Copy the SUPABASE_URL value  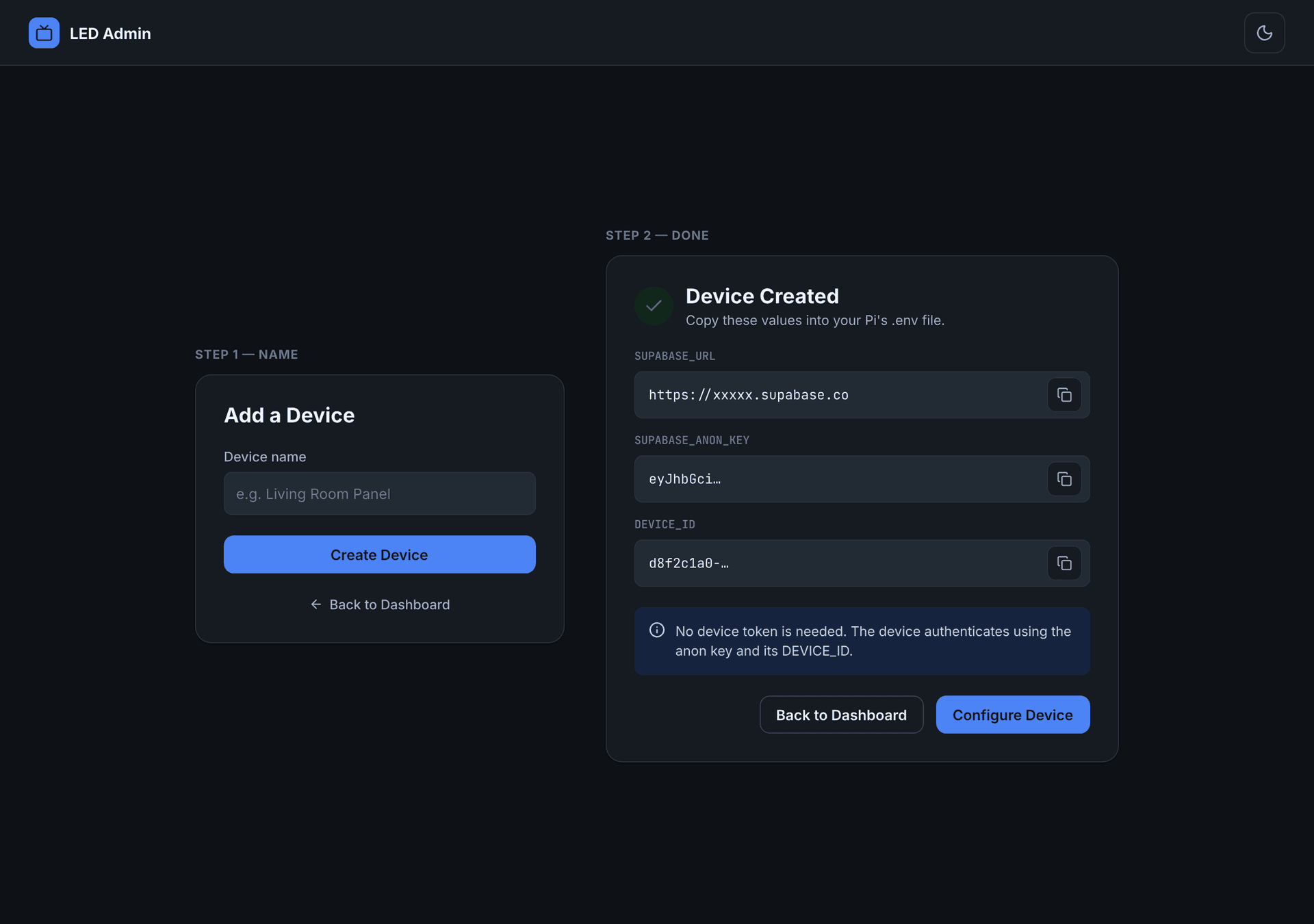[1064, 395]
